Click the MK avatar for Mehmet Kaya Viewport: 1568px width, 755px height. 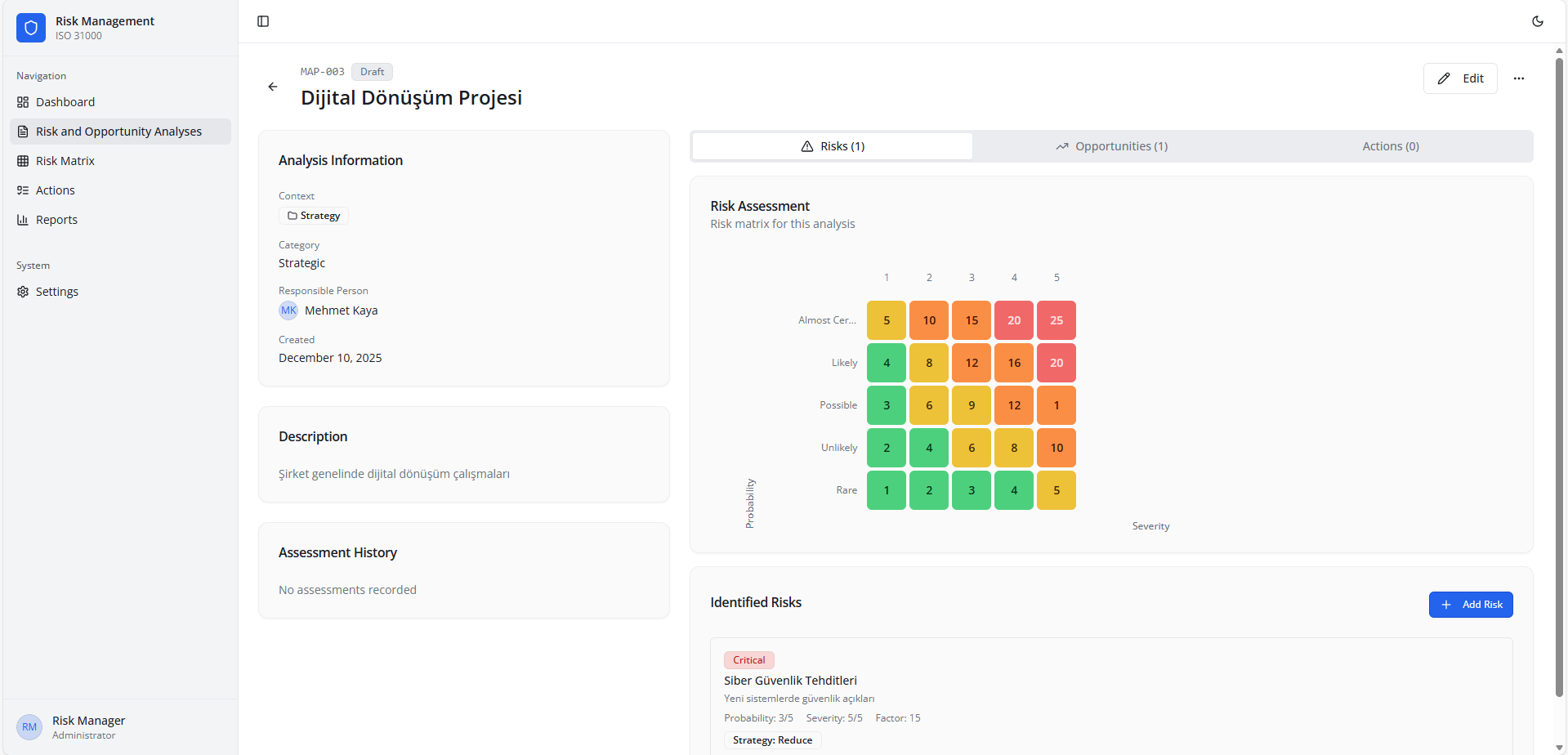point(288,310)
